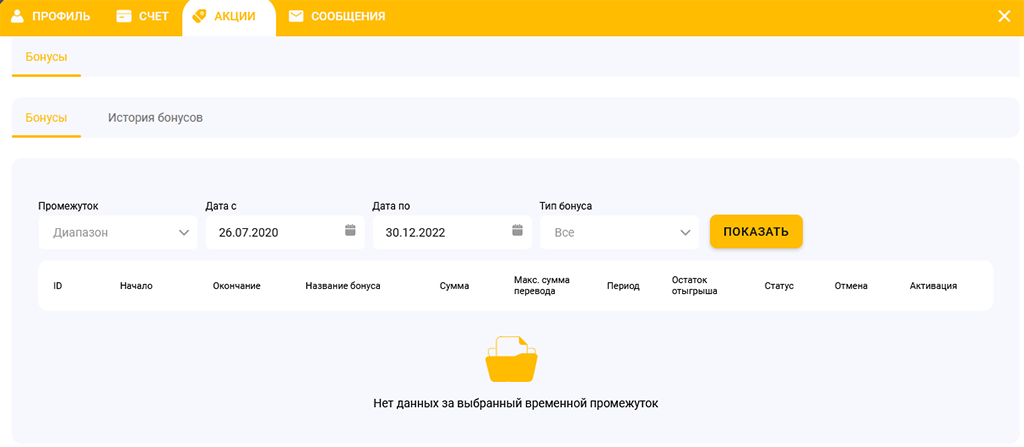Viewport: 1024px width, 447px height.
Task: Open calendar for 'Дата с' field
Action: [x=350, y=231]
